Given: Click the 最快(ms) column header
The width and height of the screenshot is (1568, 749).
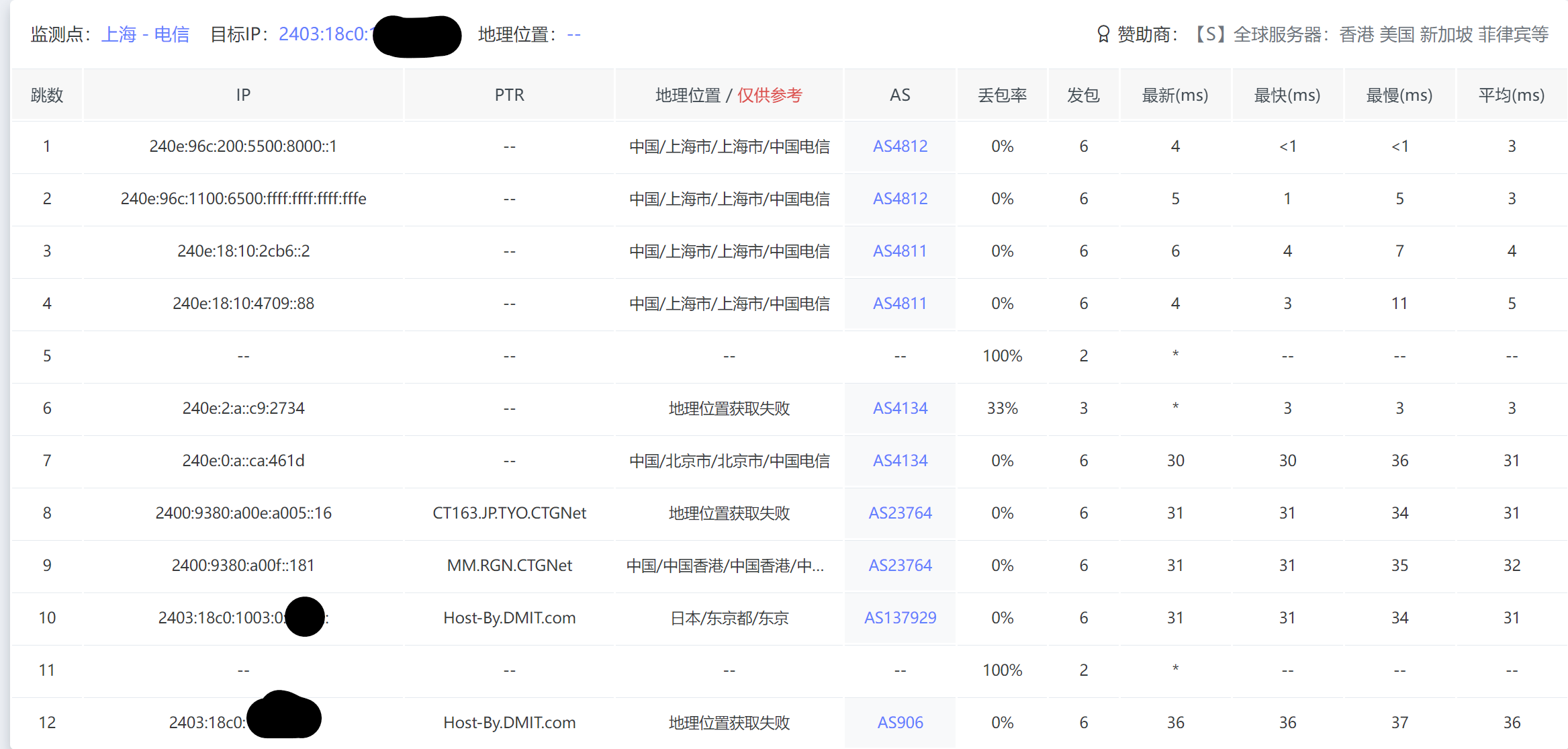Looking at the screenshot, I should [1287, 95].
